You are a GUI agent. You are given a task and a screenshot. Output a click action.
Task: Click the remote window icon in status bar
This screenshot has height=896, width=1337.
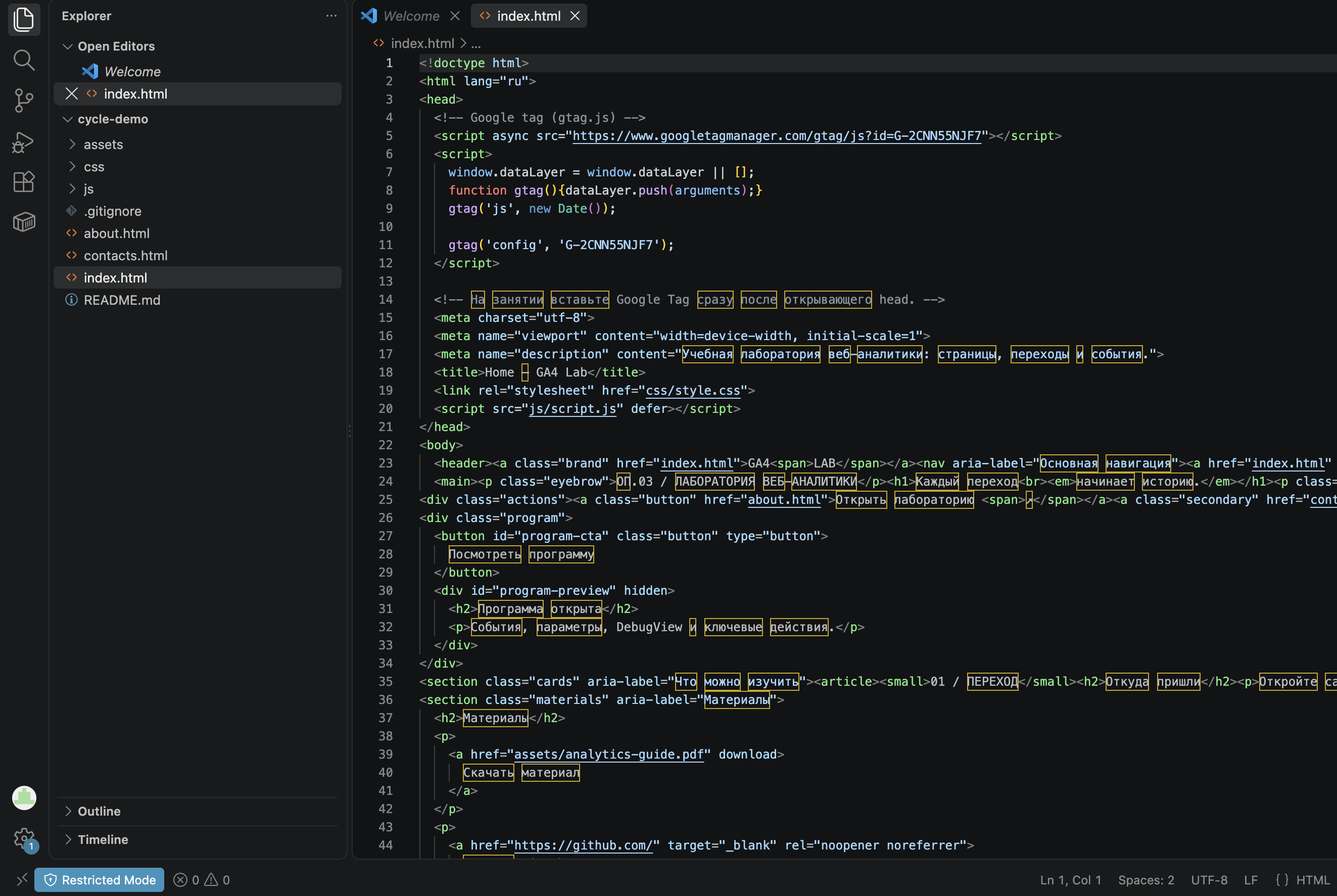click(x=22, y=880)
